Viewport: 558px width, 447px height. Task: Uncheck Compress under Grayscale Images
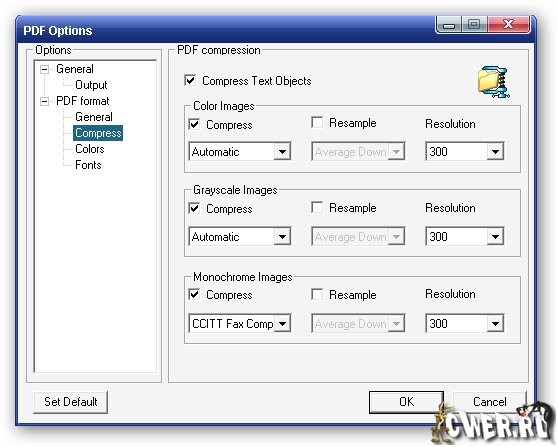click(x=194, y=208)
